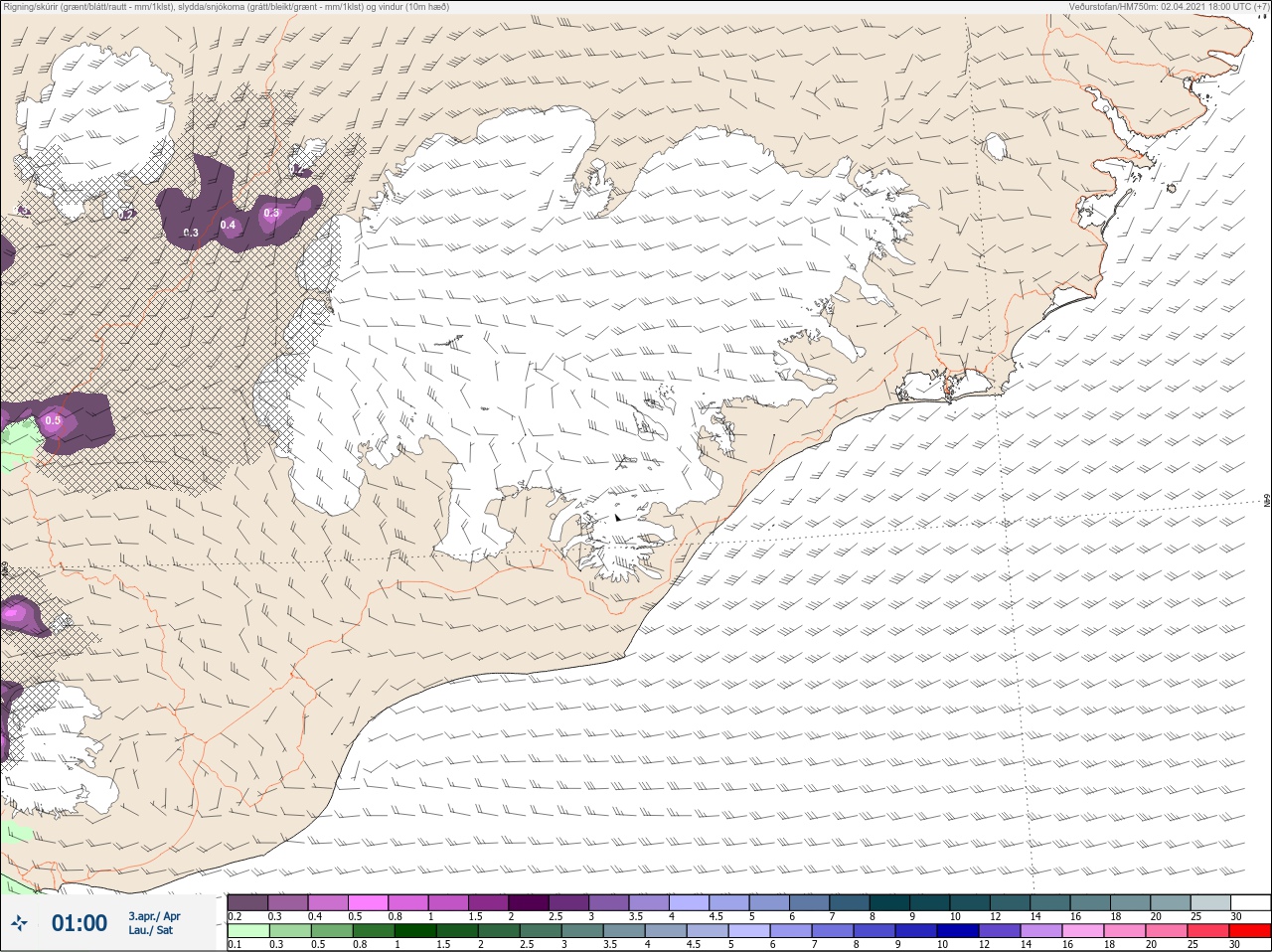Screen dimensions: 1272x952
Task: Click the 25 label in the upper legend row
Action: pyautogui.click(x=1194, y=916)
